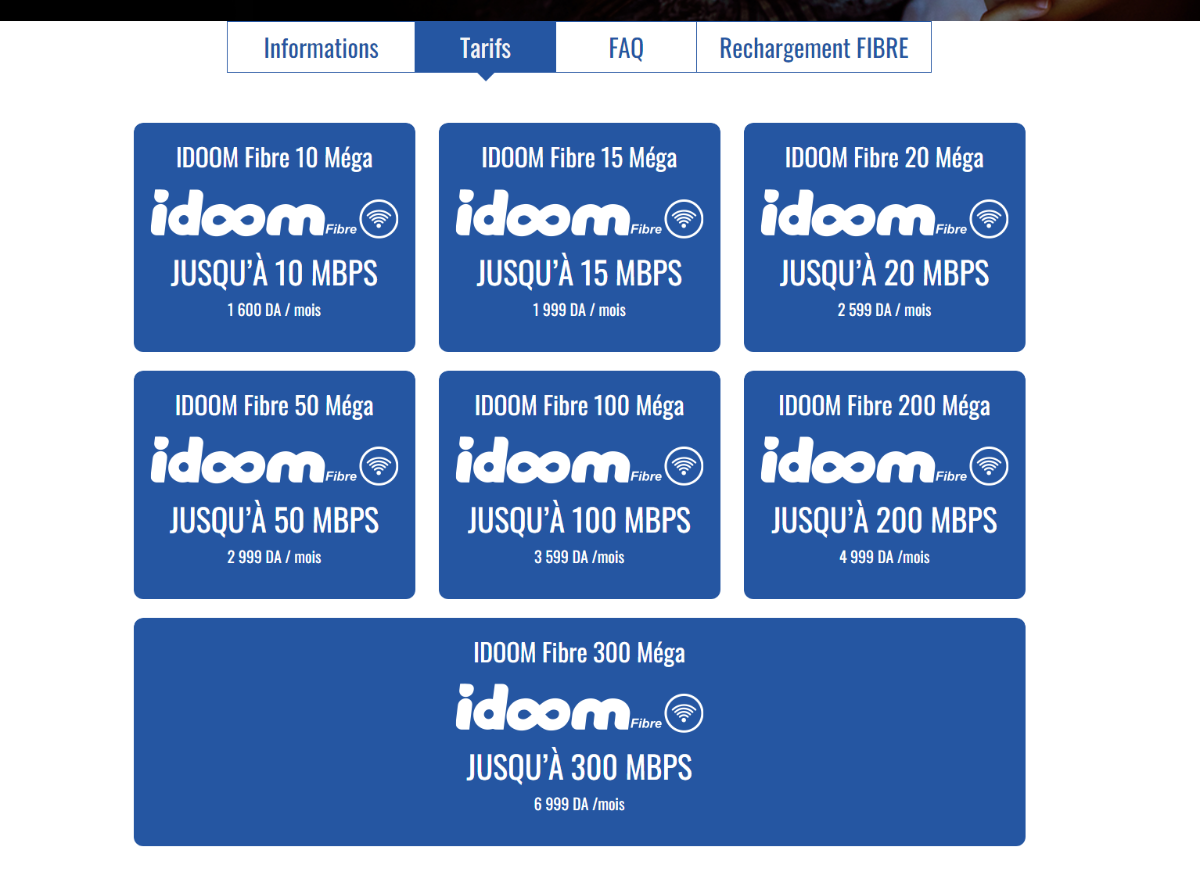Select the IDOOM Fibre 15 Méga title
1200x872 pixels.
click(579, 158)
